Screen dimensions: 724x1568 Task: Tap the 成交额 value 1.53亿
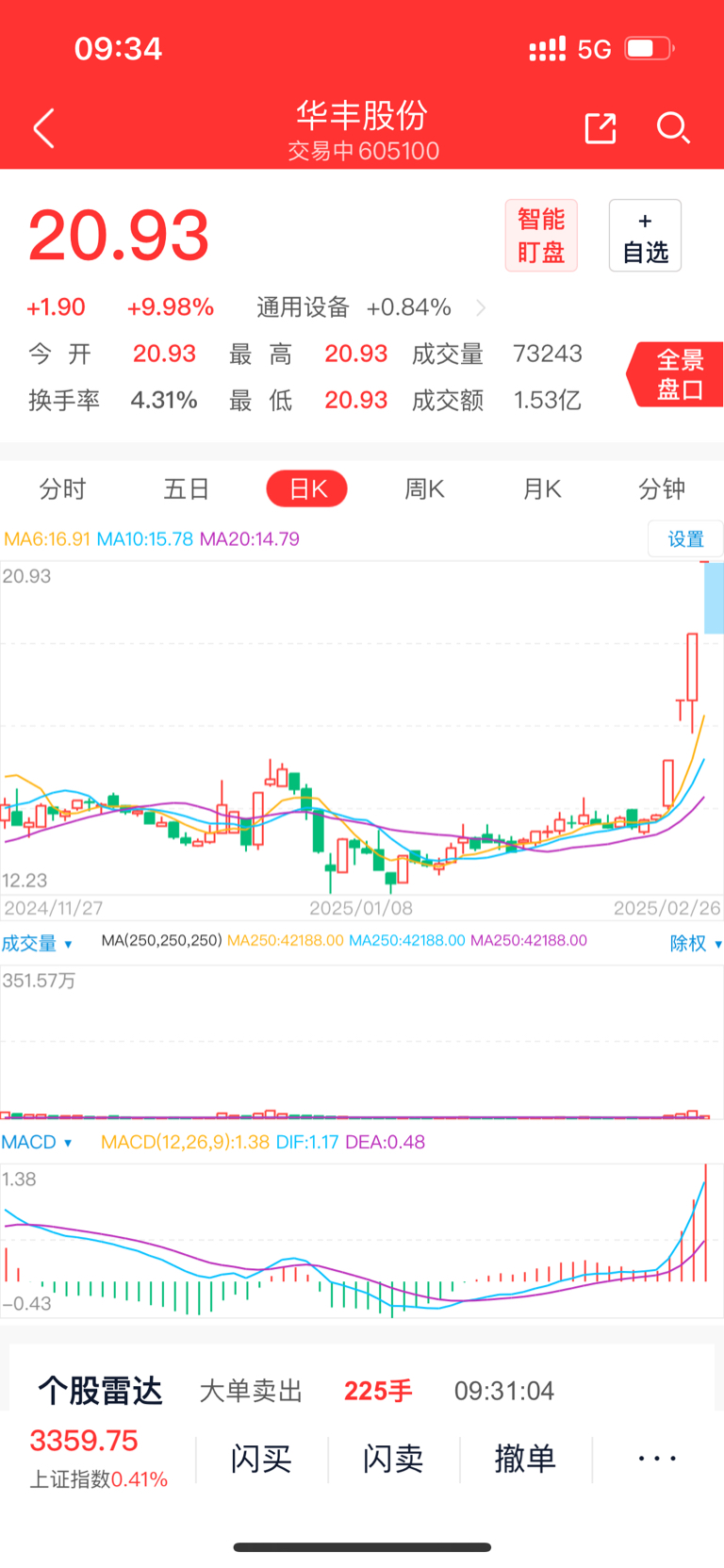[548, 400]
